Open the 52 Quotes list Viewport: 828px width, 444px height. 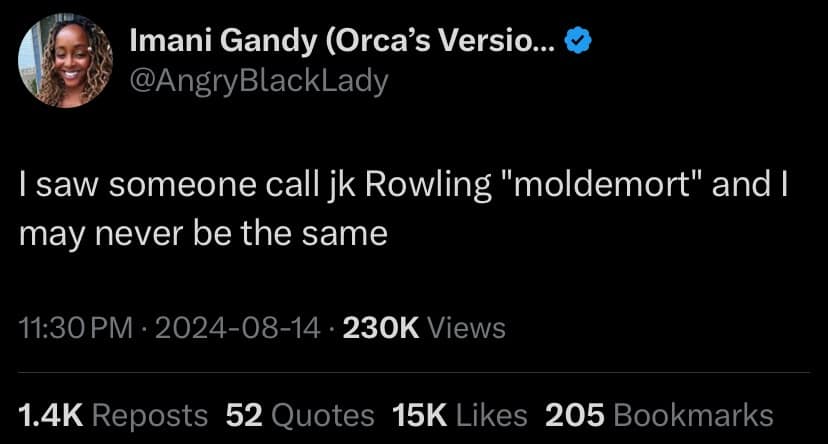coord(300,415)
